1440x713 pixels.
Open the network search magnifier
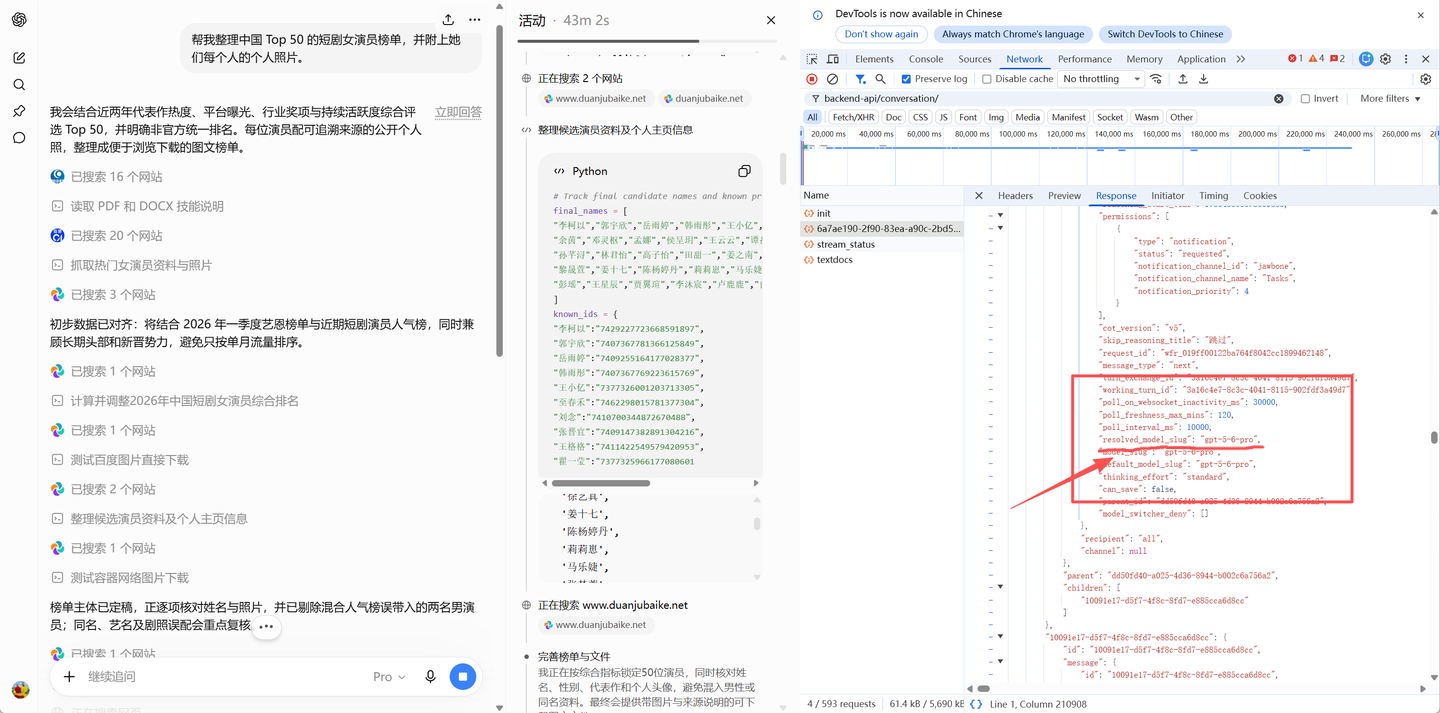point(881,79)
